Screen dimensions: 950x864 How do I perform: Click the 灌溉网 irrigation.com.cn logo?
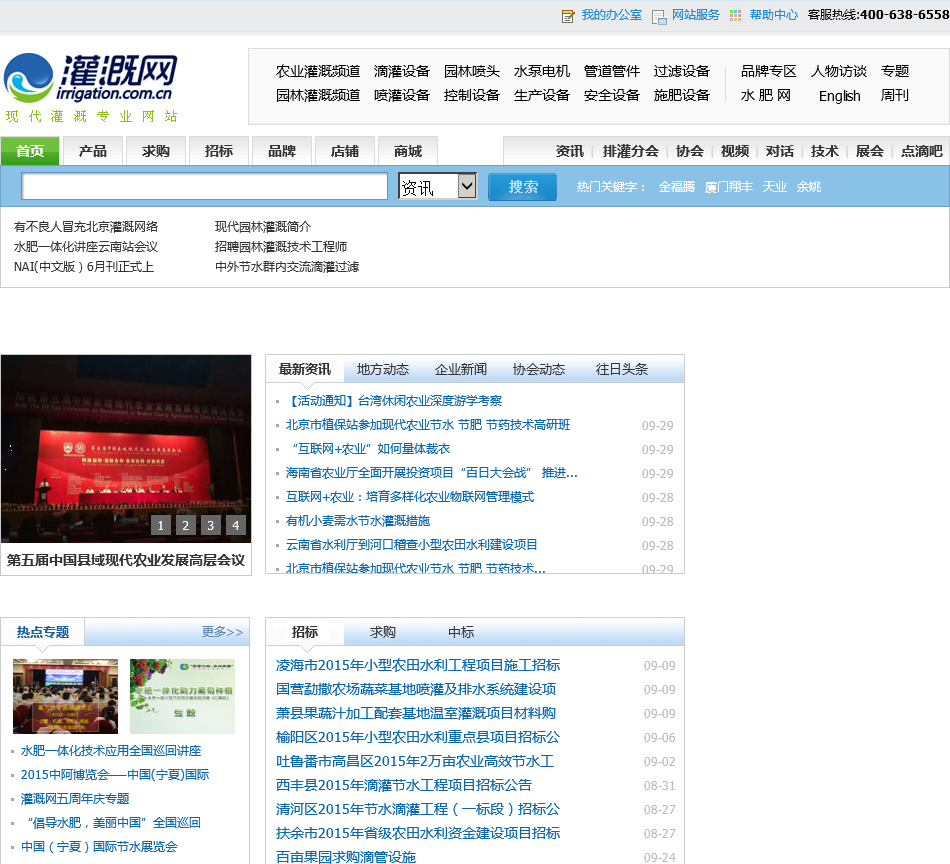[91, 78]
